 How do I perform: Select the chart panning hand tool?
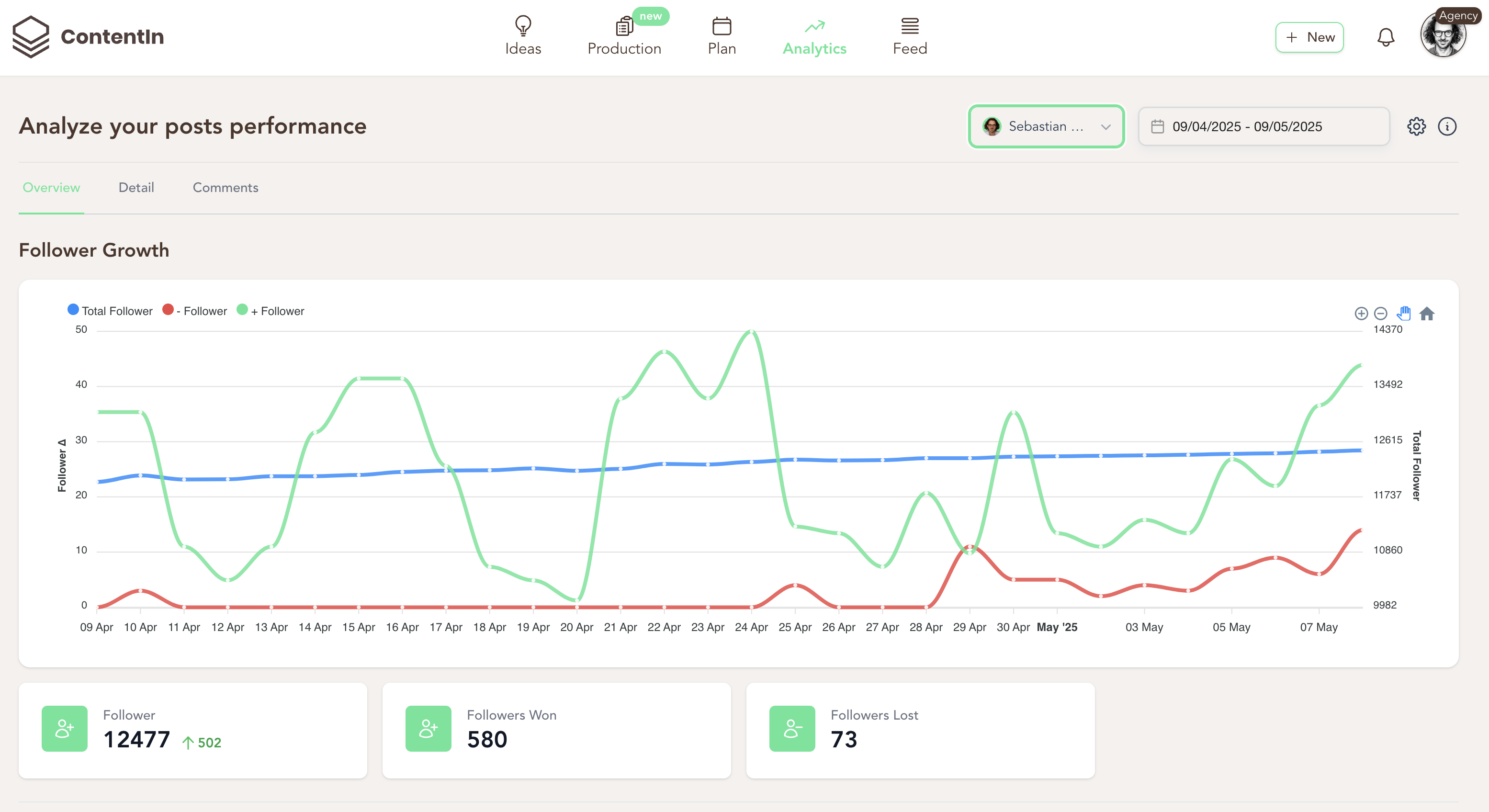(x=1403, y=313)
